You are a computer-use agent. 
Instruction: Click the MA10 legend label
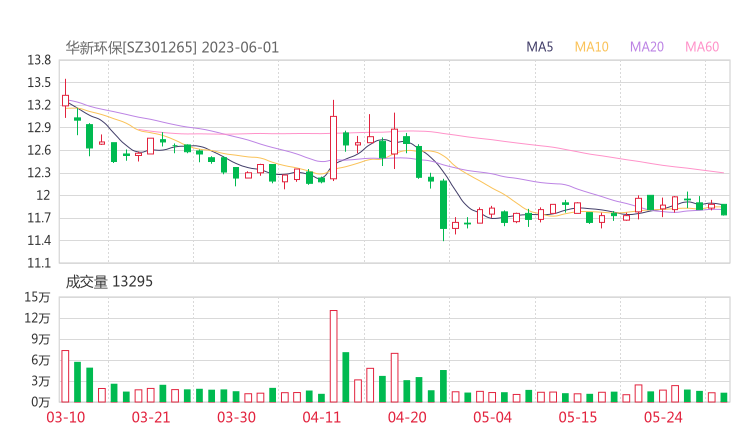click(591, 47)
